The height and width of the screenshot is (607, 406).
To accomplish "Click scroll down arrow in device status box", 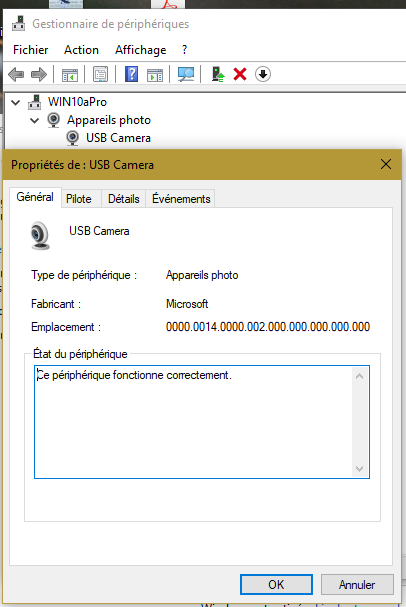I will [359, 469].
